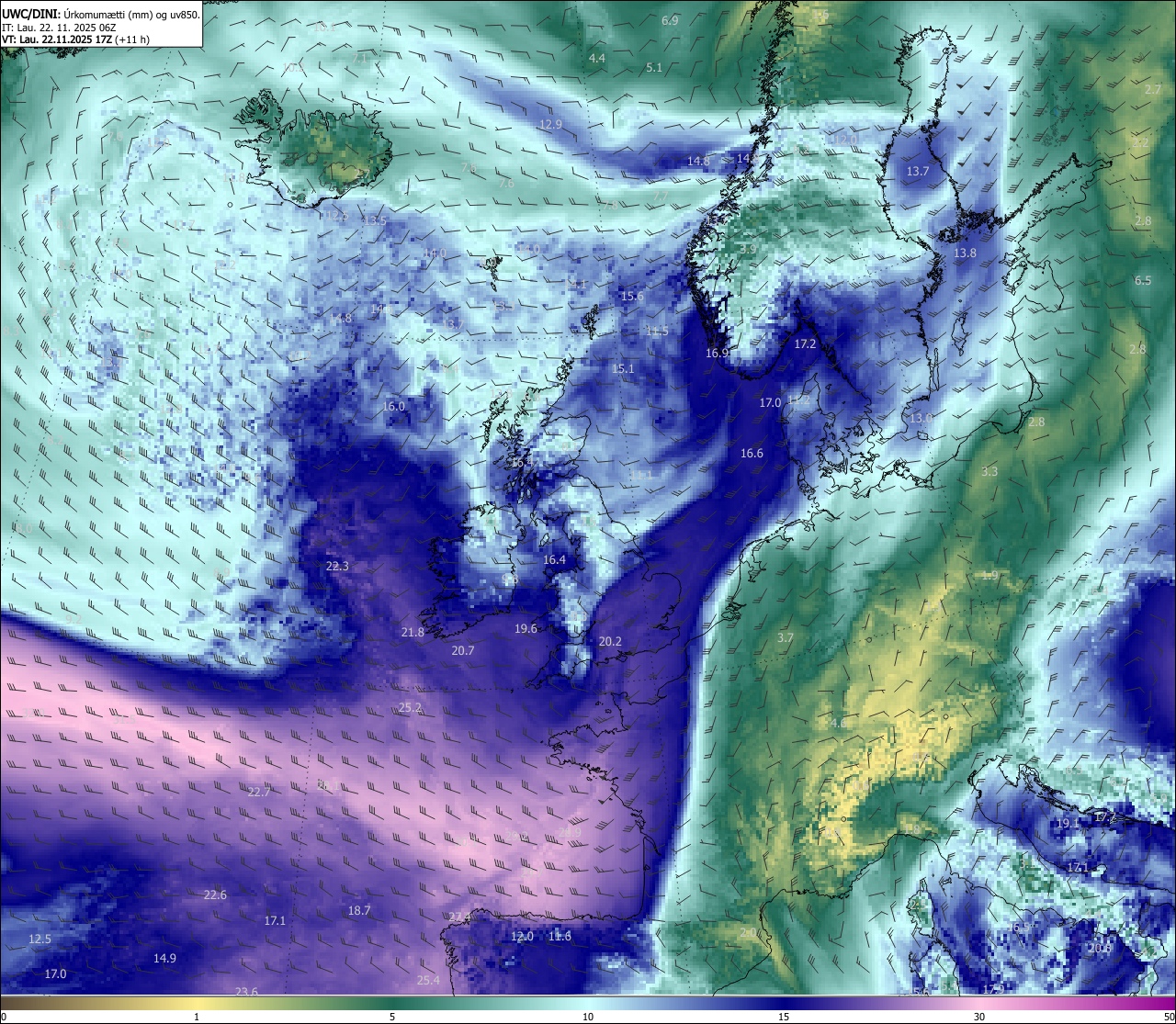Click the 5.1 value on the map
Viewport: 1176px width, 1024px height.
tap(654, 67)
